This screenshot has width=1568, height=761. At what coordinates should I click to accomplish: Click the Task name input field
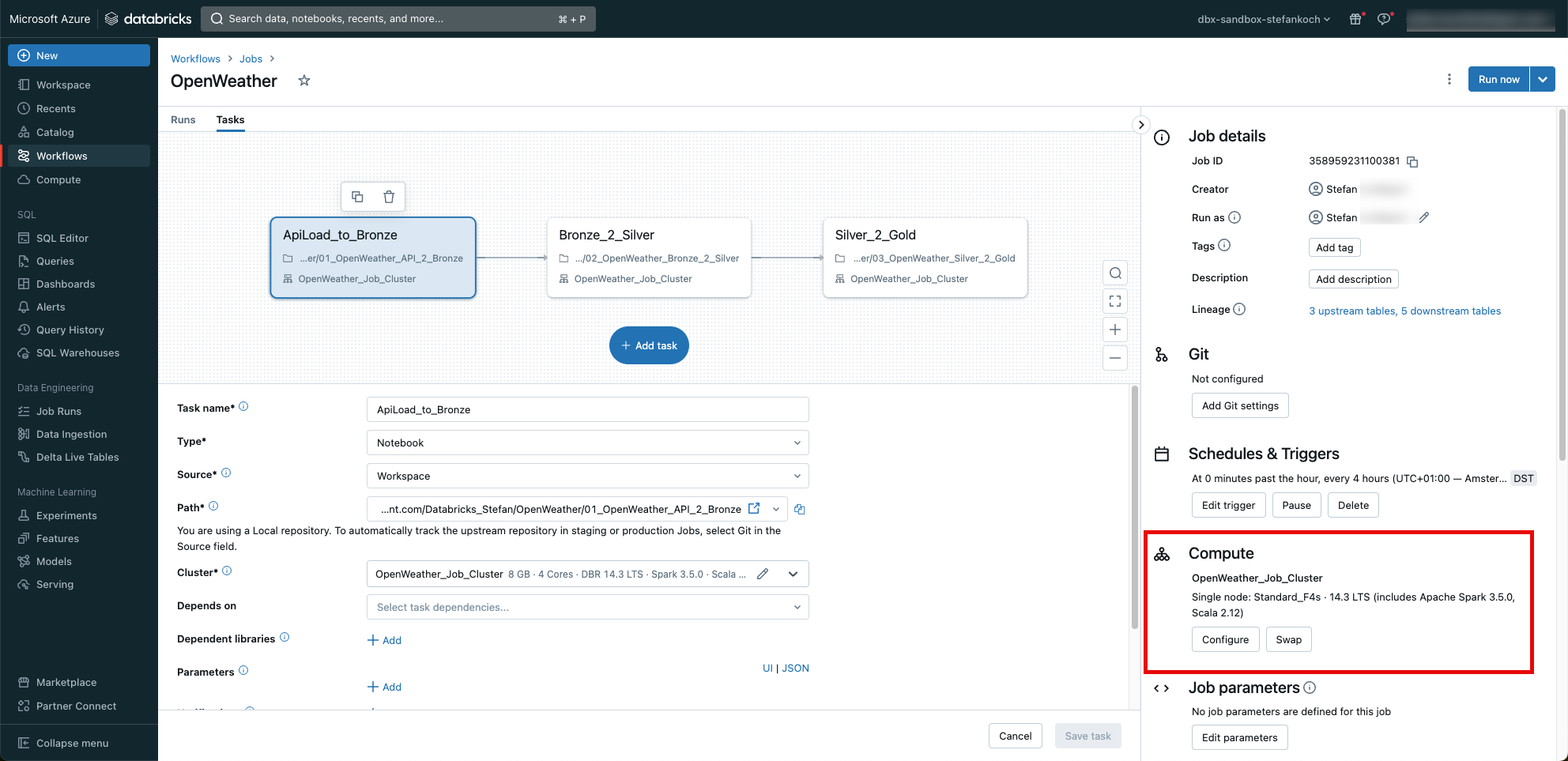point(587,409)
